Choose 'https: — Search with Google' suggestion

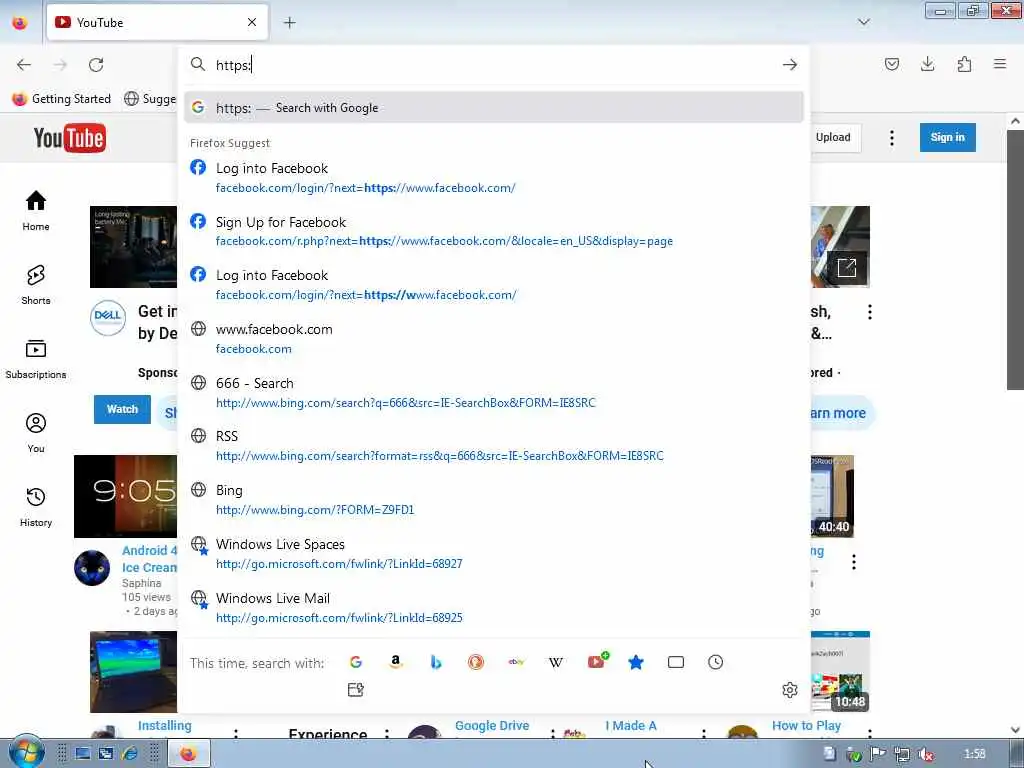[494, 108]
